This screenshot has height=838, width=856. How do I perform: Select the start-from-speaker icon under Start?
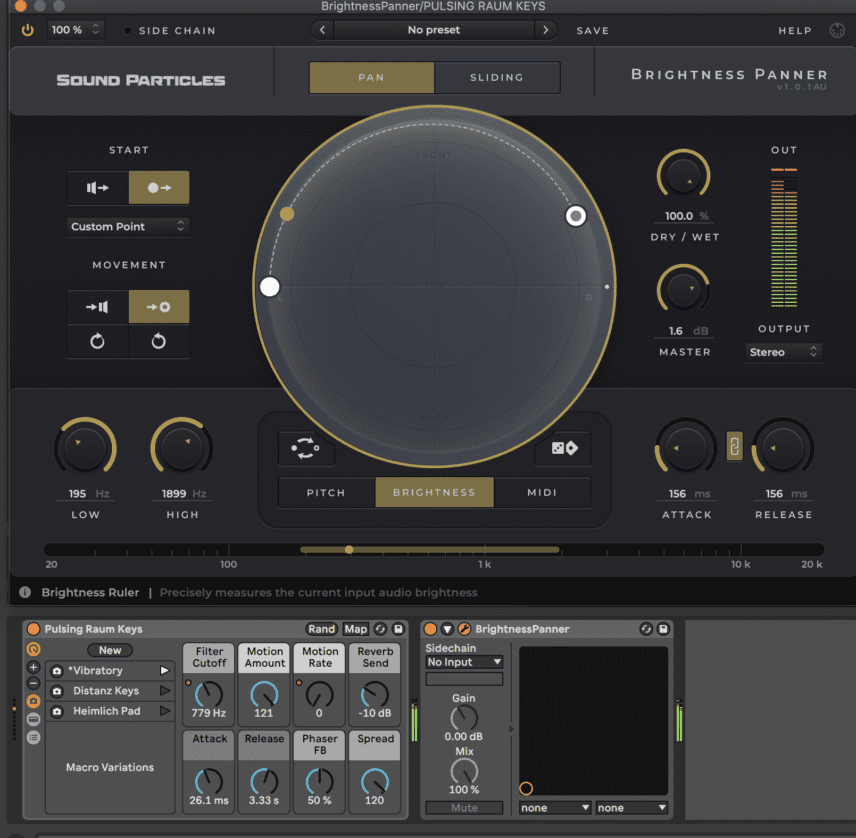(98, 188)
